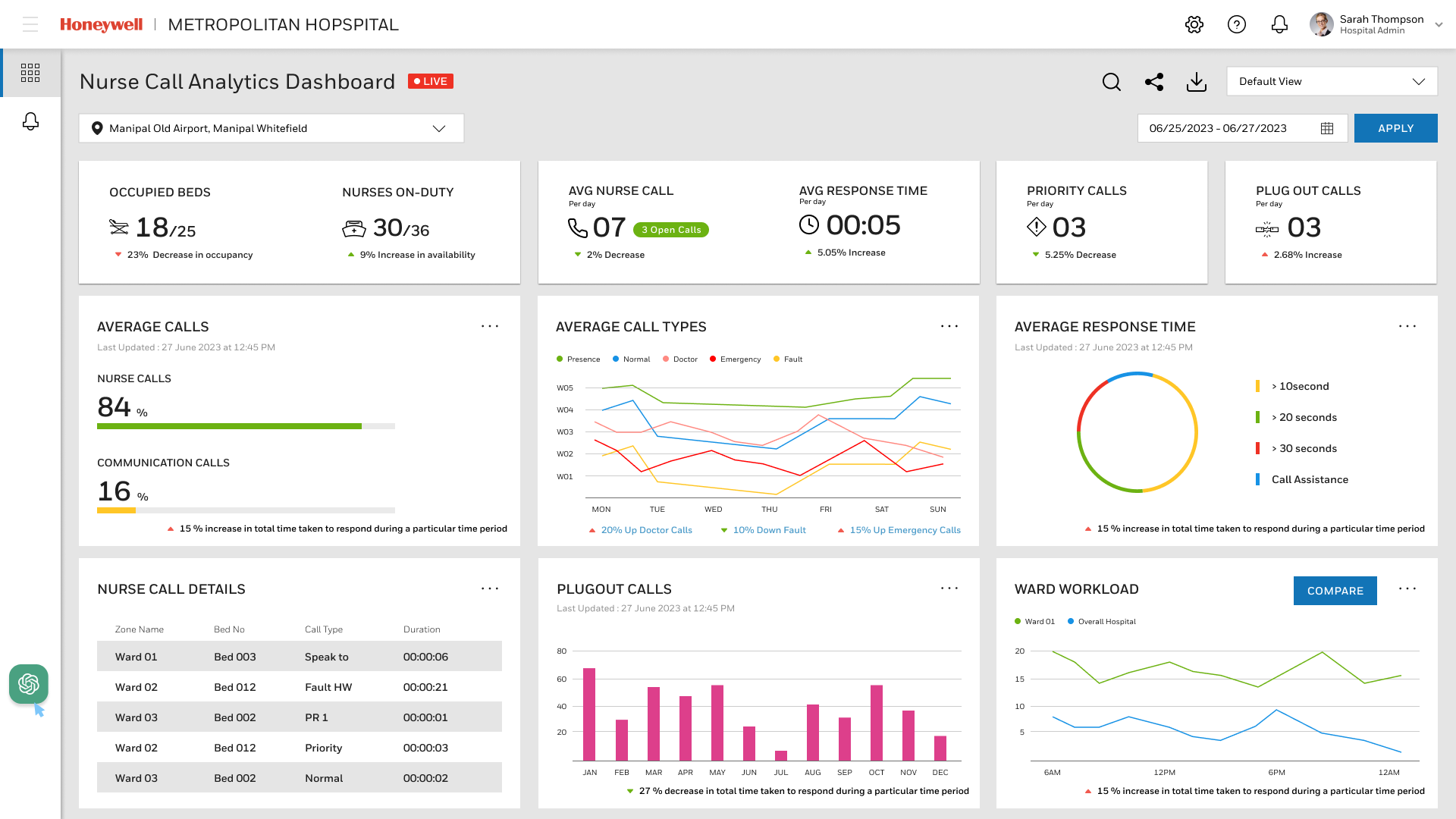
Task: Open the Manipal location dropdown
Action: click(271, 128)
